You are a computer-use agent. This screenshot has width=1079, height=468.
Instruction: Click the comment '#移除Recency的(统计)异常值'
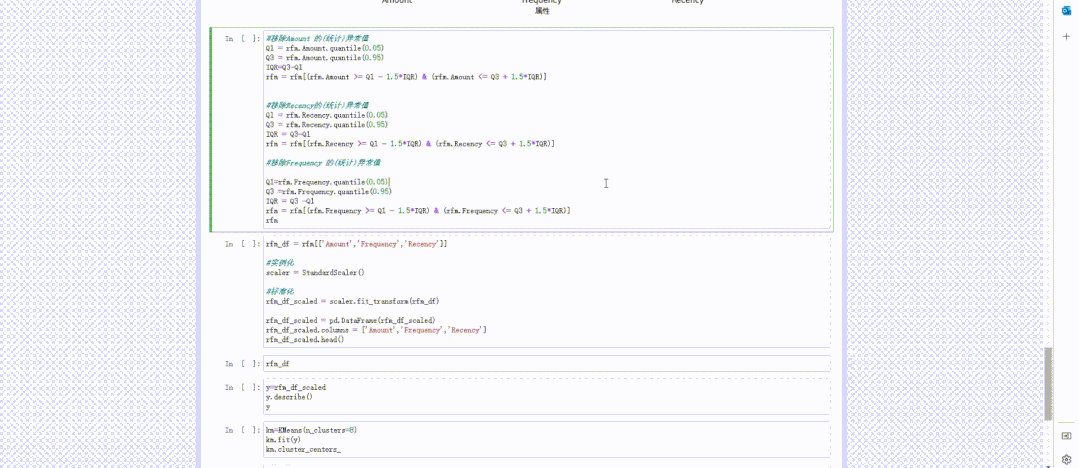click(x=317, y=105)
